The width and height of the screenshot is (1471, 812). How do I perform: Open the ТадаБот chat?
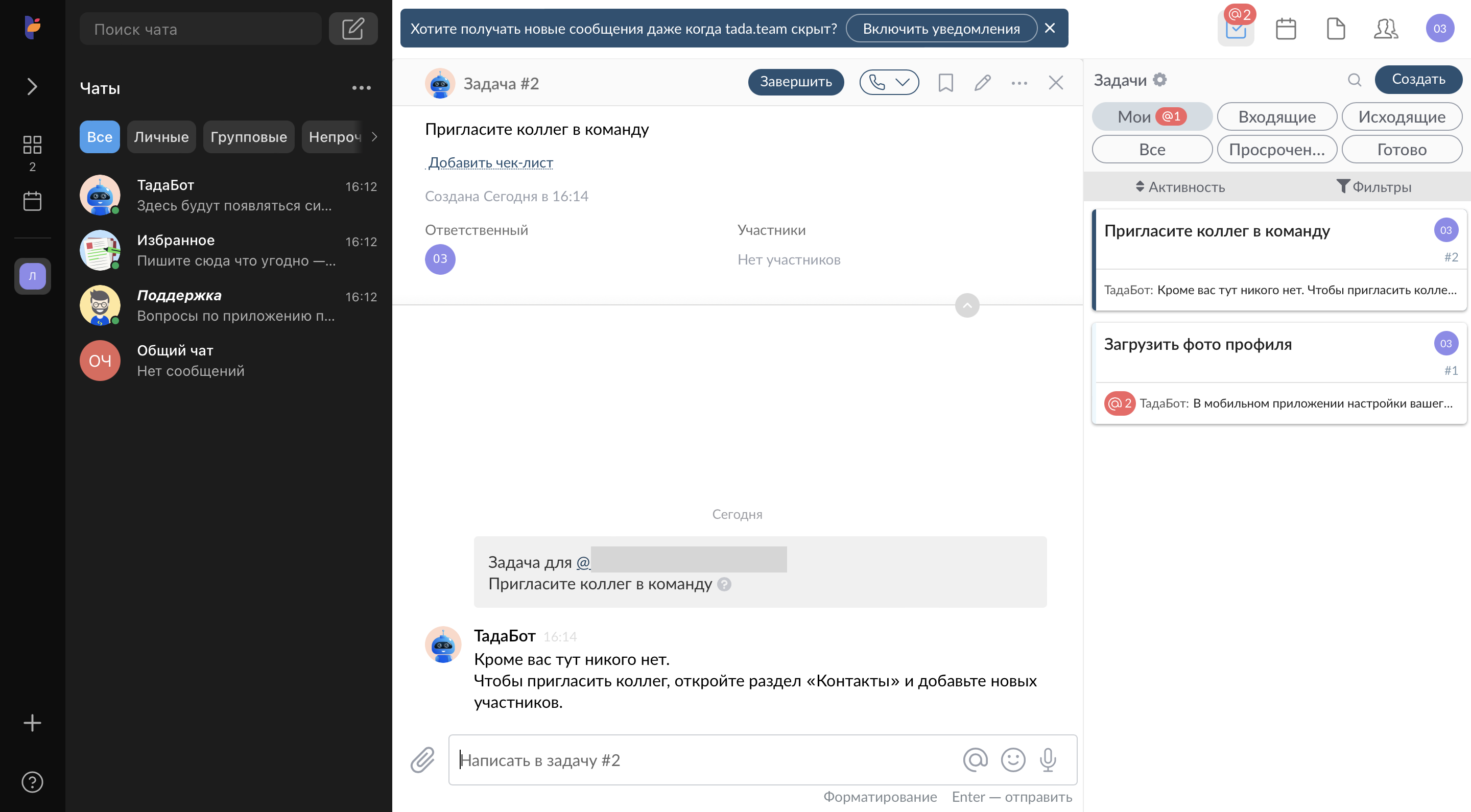228,195
